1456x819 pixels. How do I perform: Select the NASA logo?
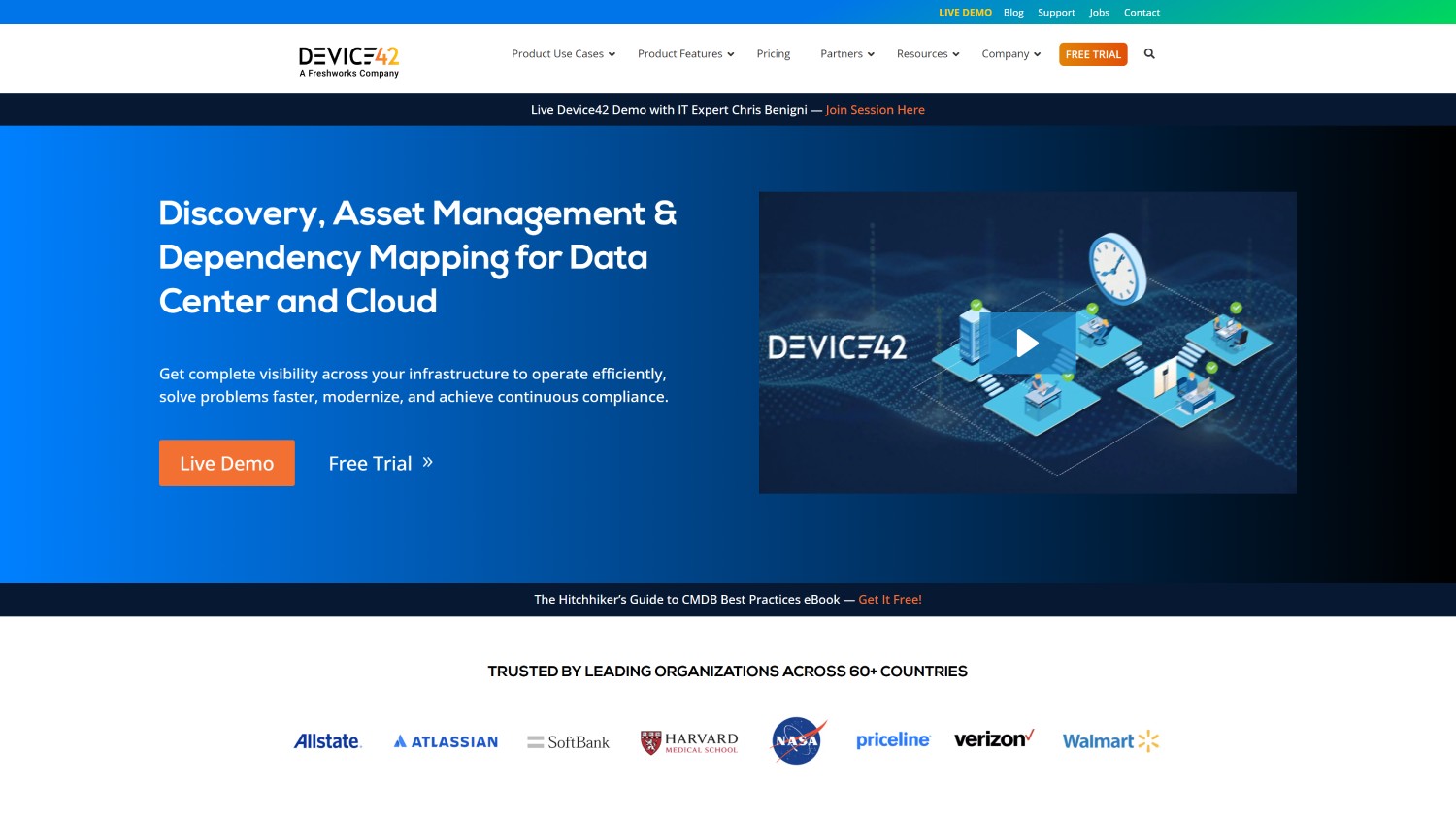point(796,739)
